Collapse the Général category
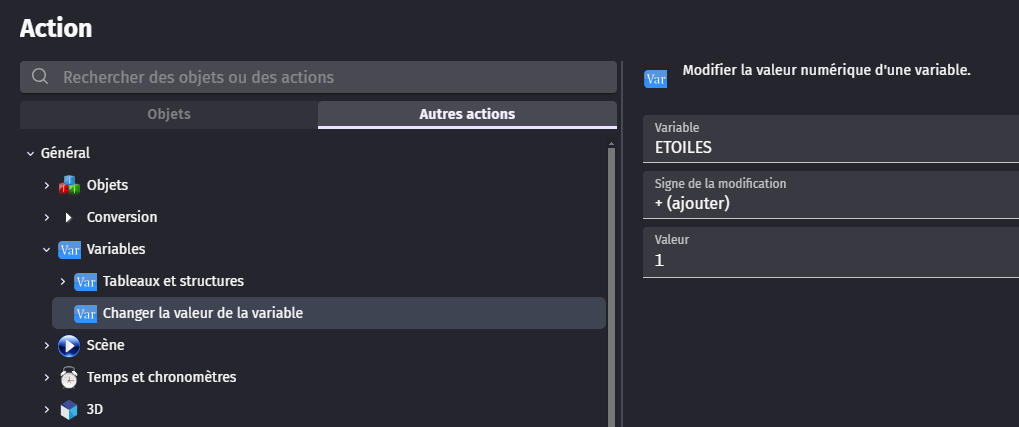 pyautogui.click(x=30, y=153)
